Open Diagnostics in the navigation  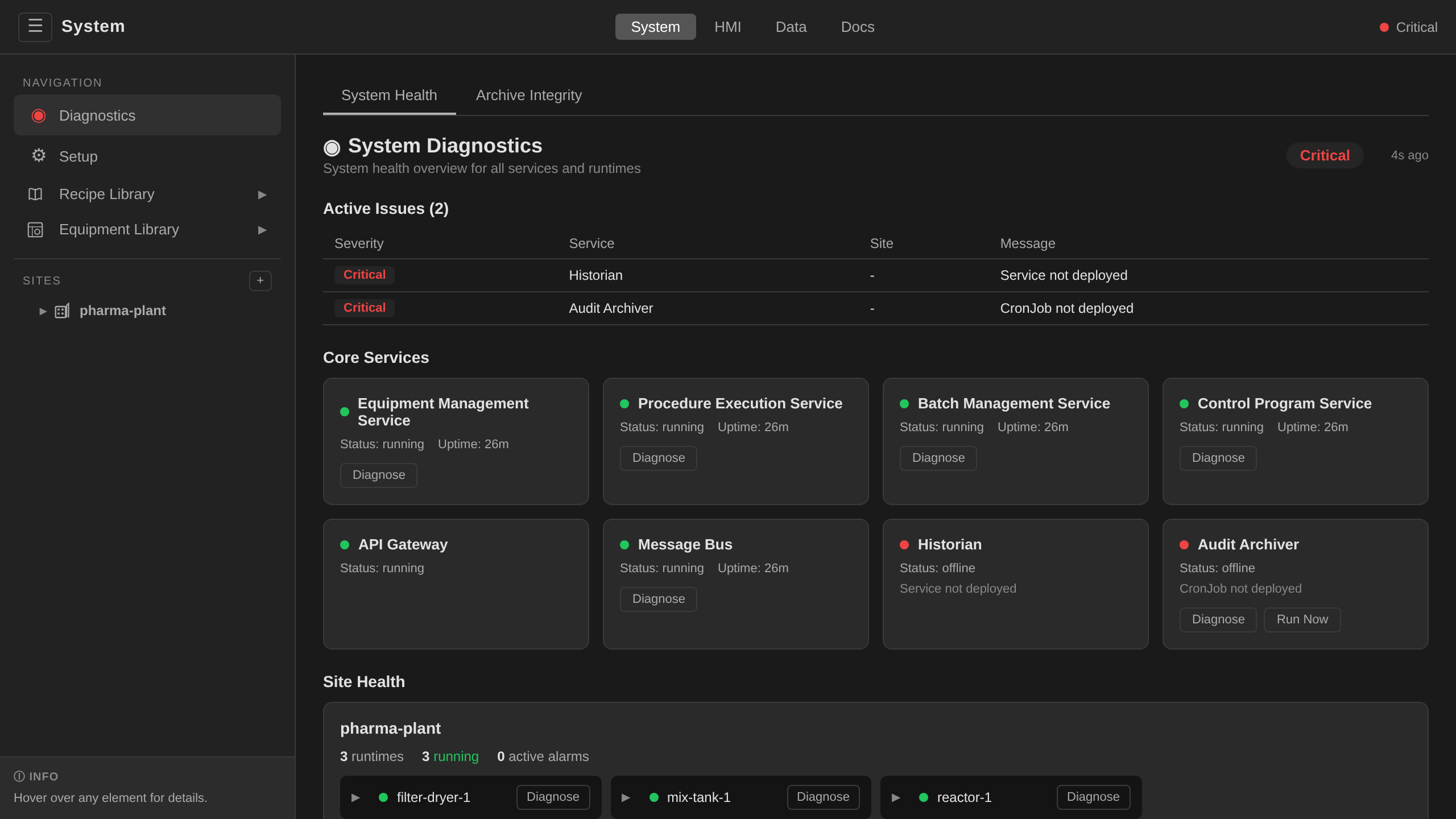147,115
